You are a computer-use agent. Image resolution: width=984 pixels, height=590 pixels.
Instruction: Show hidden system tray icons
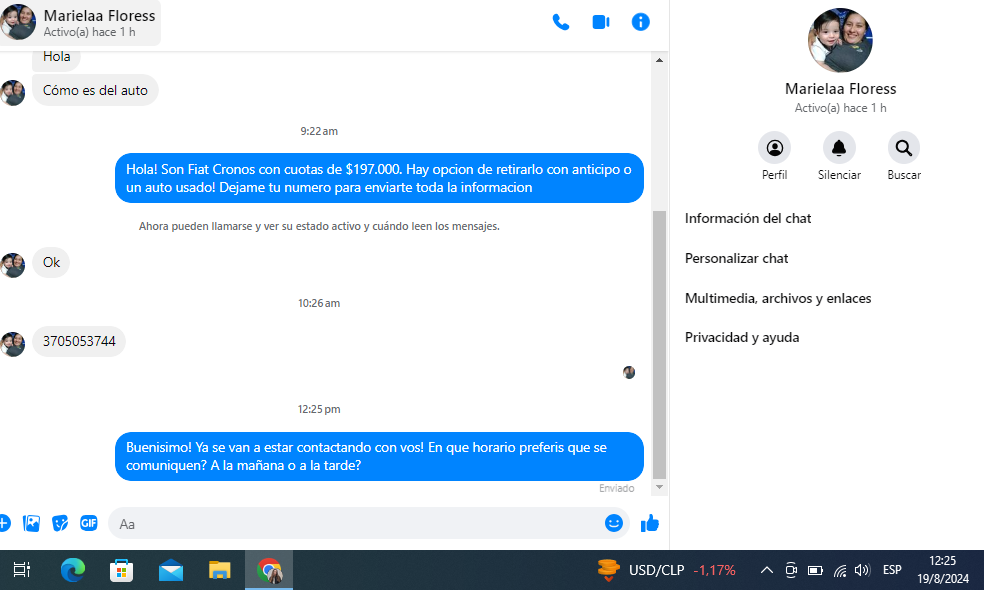[x=766, y=571]
